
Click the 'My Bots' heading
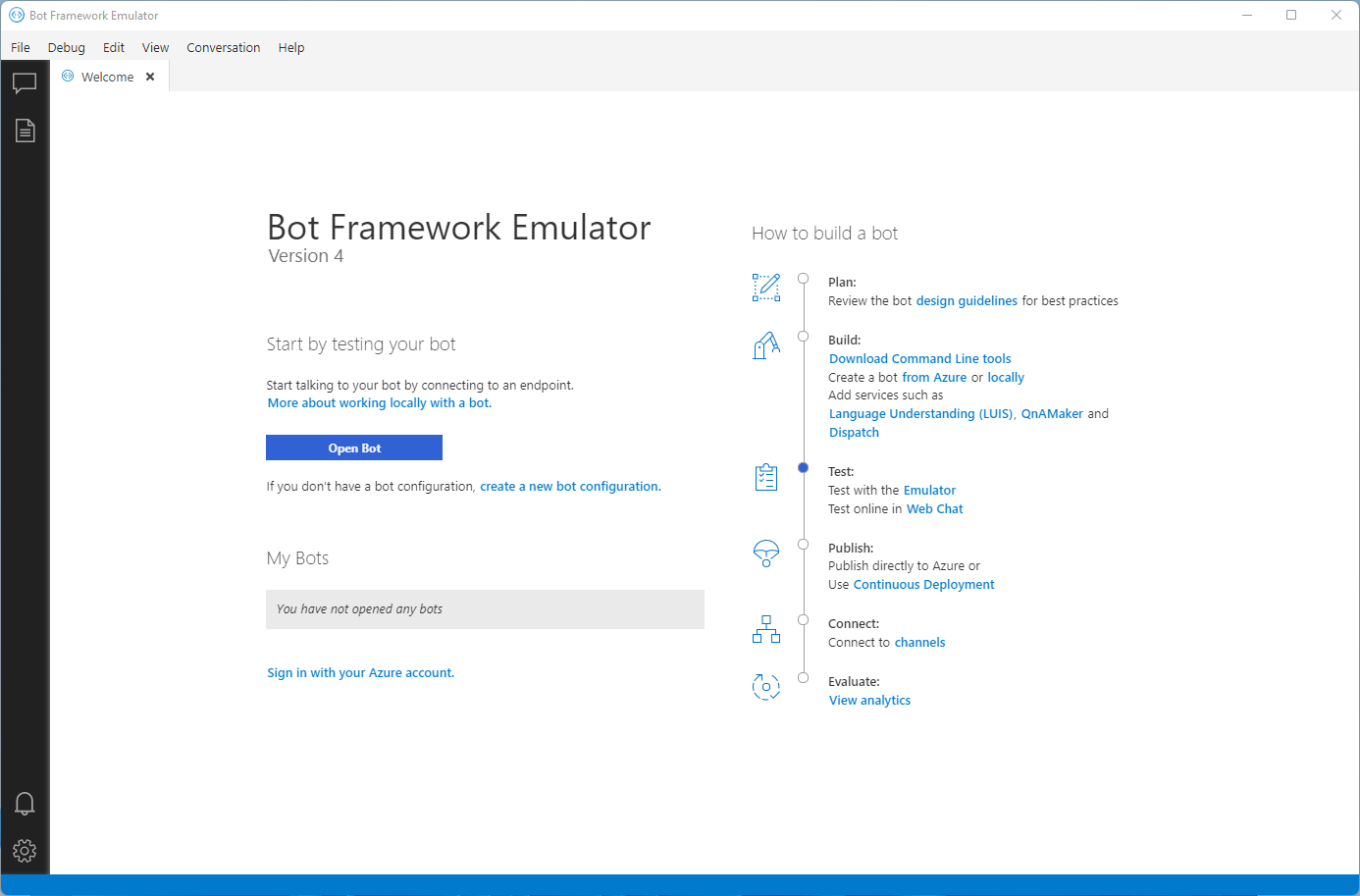coord(297,558)
